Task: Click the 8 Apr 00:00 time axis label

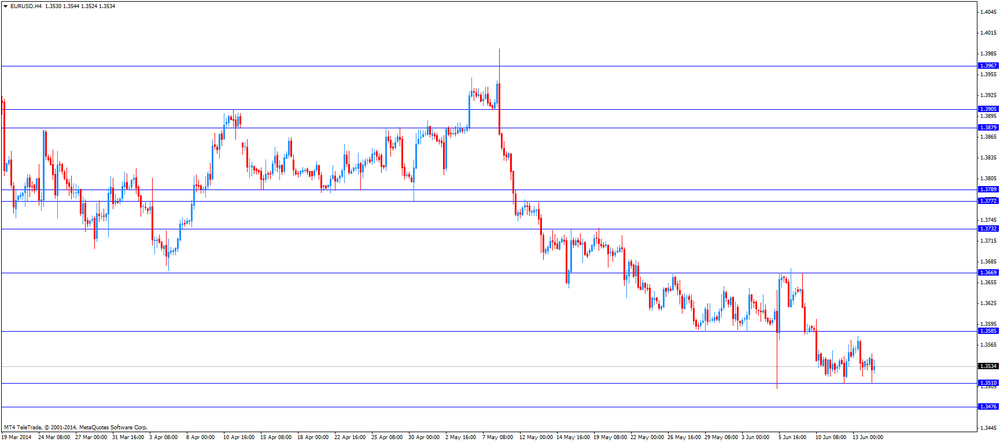Action: pyautogui.click(x=202, y=438)
